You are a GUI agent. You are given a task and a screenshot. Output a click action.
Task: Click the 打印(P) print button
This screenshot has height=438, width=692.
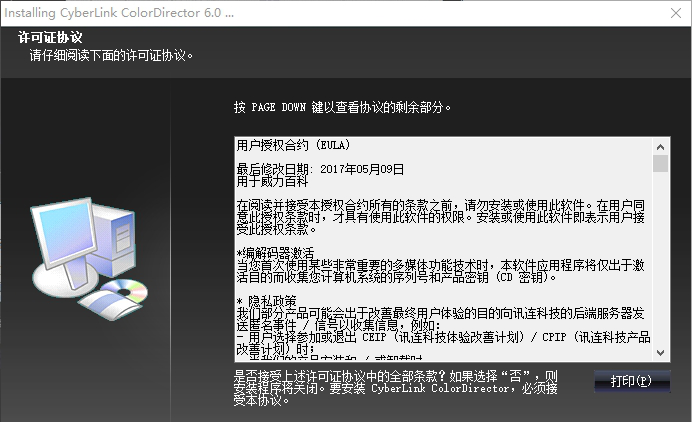coord(632,381)
